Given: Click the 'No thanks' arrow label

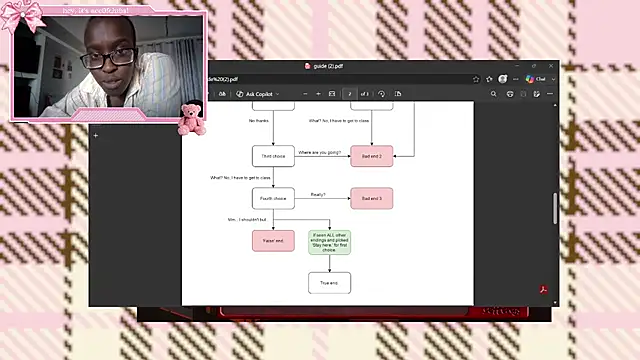Looking at the screenshot, I should (259, 121).
